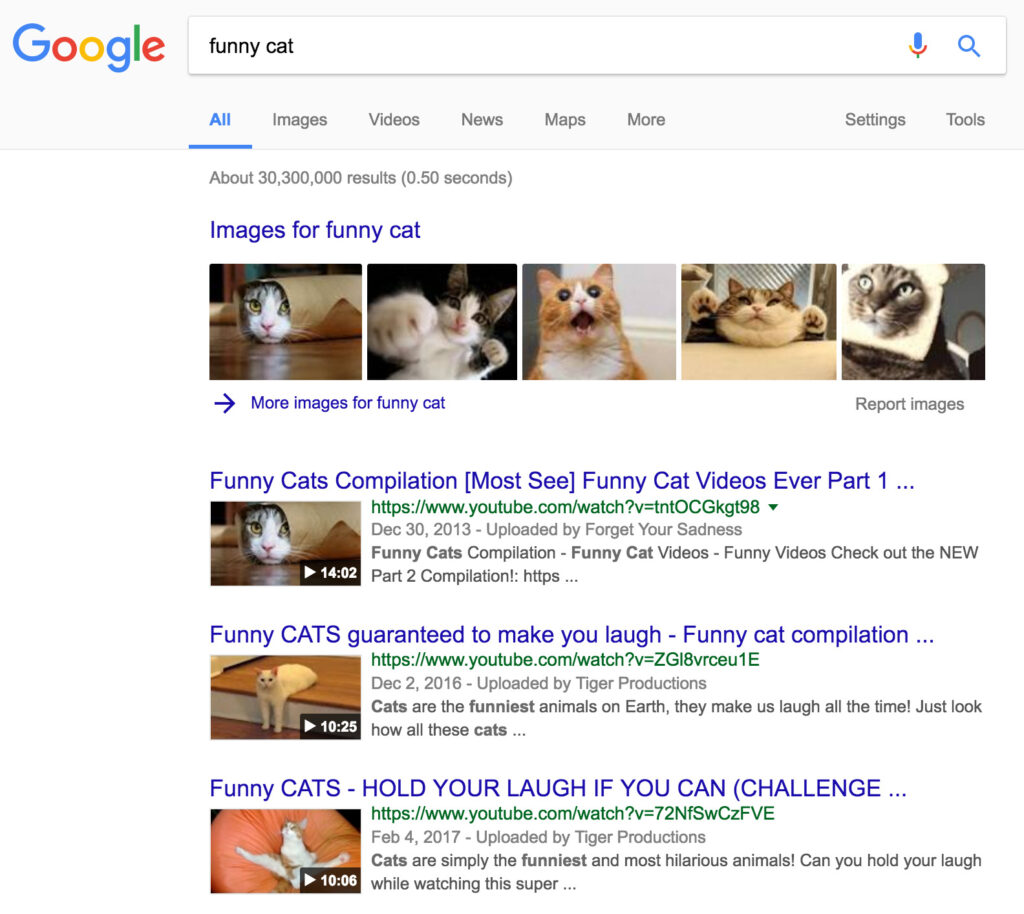
Task: Open Funny Cats Compilation Part 1 result
Action: (561, 481)
